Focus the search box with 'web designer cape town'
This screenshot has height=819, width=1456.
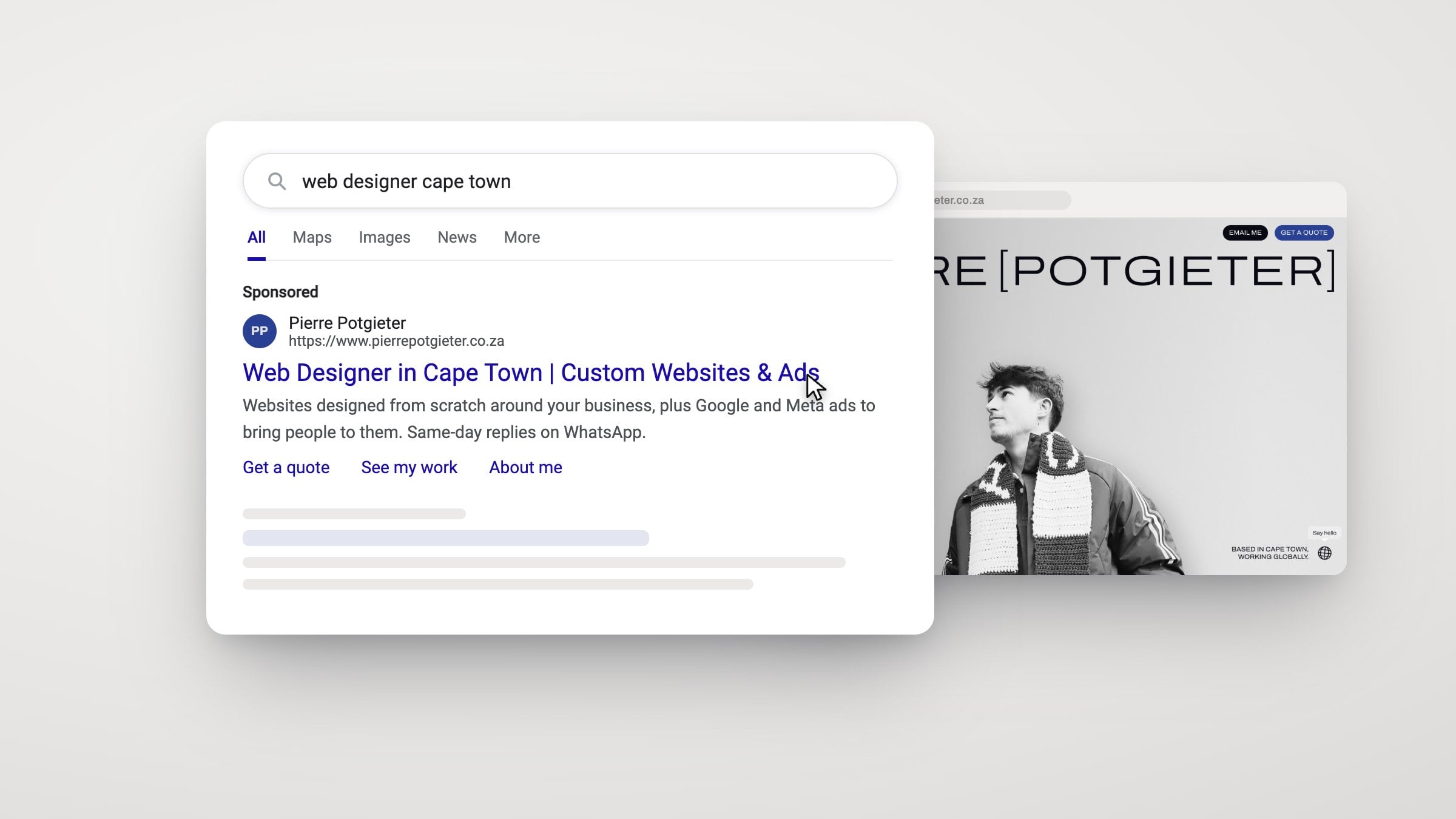pos(570,181)
